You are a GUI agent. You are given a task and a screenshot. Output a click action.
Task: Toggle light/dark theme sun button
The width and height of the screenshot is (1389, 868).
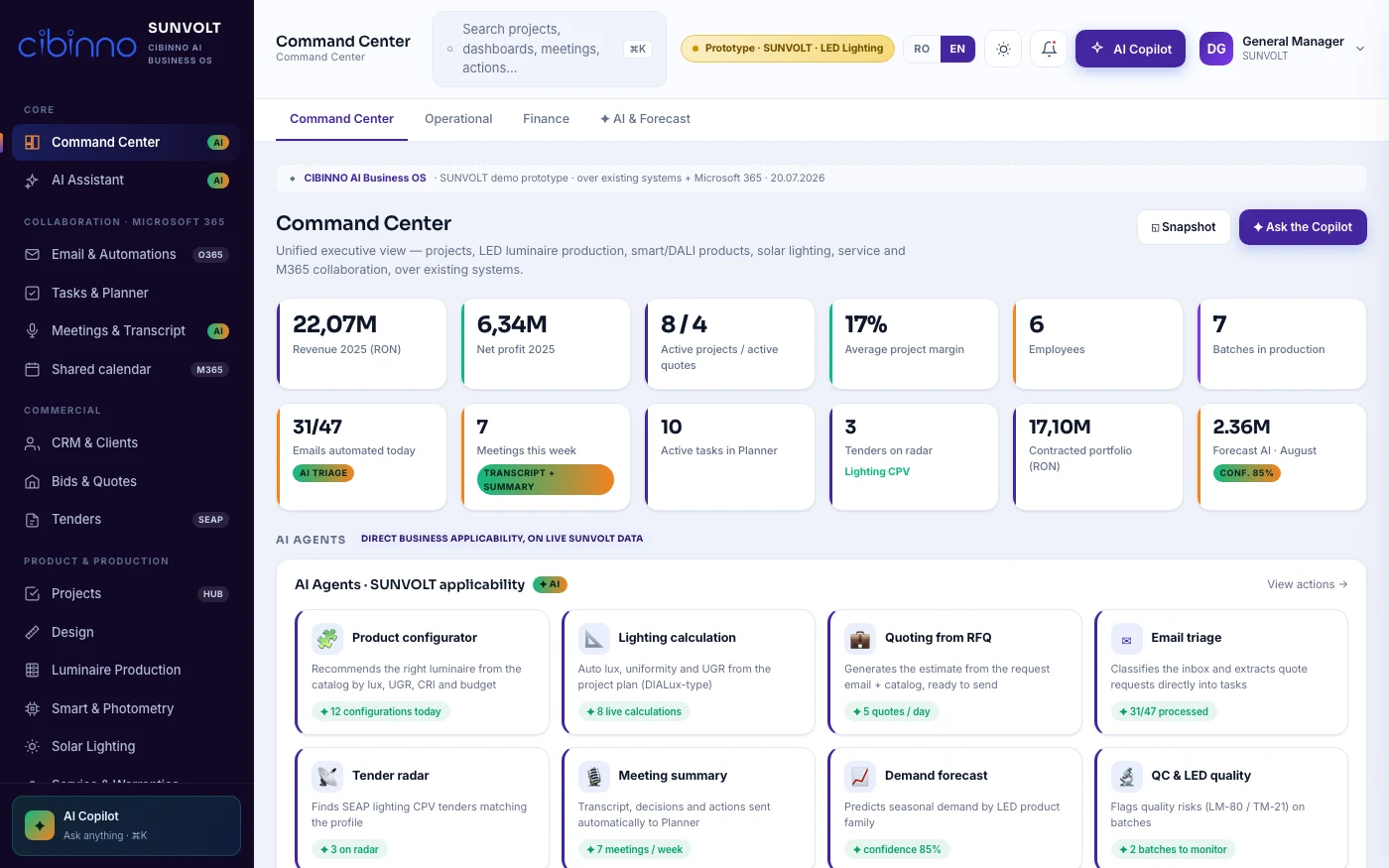(1003, 49)
